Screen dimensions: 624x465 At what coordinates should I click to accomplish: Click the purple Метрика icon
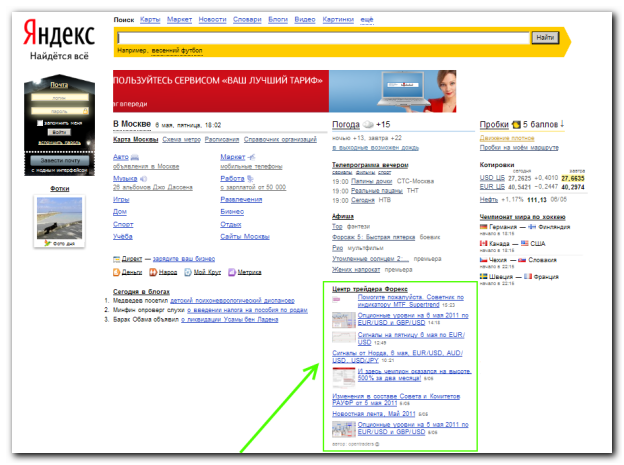[232, 272]
